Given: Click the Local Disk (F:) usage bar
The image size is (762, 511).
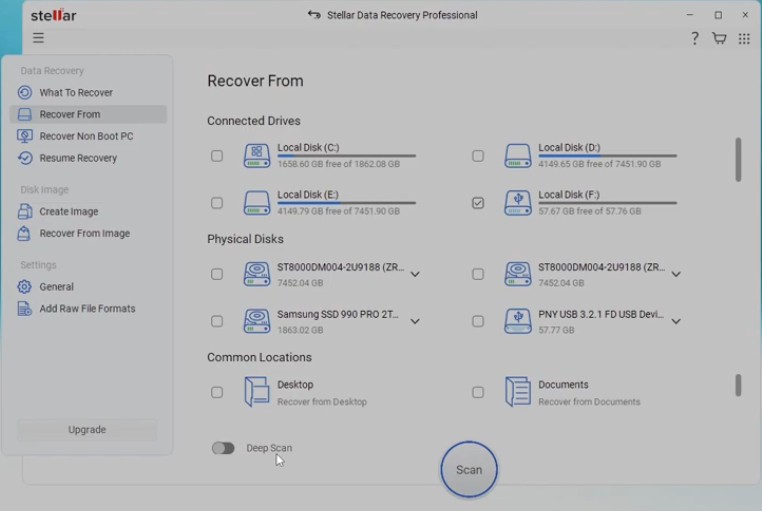Looking at the screenshot, I should (607, 203).
